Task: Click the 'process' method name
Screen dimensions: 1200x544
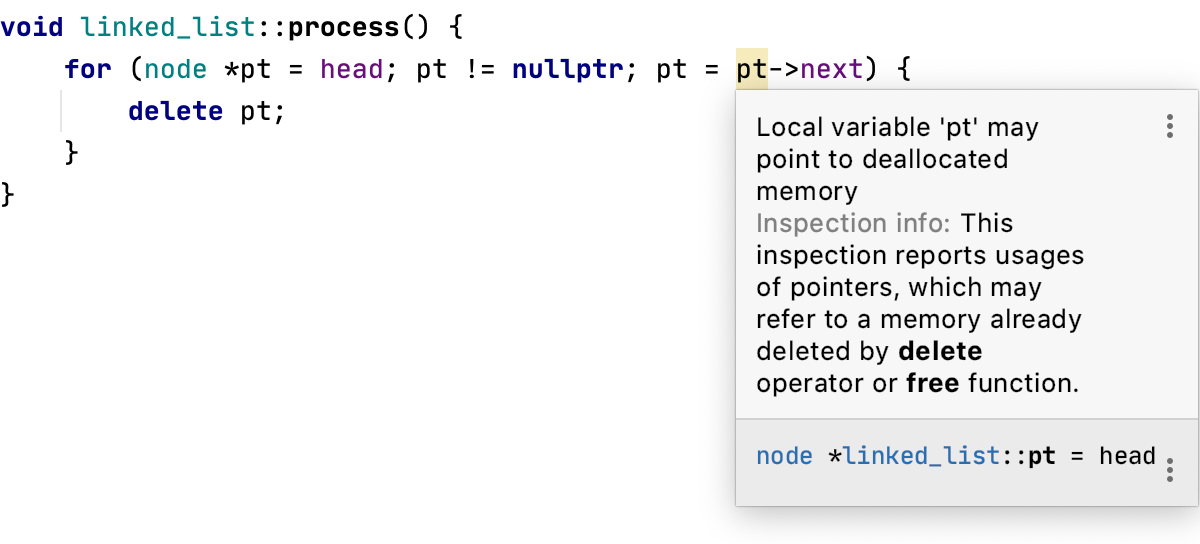Action: click(x=344, y=28)
